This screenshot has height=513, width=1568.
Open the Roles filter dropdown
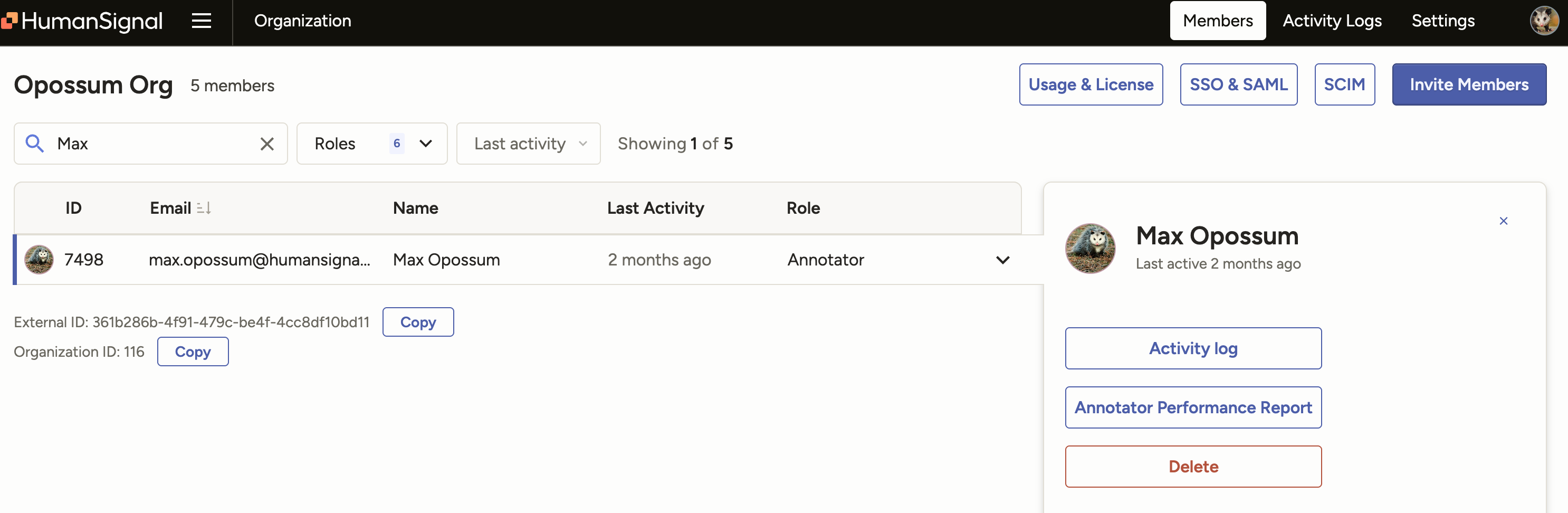click(x=372, y=144)
